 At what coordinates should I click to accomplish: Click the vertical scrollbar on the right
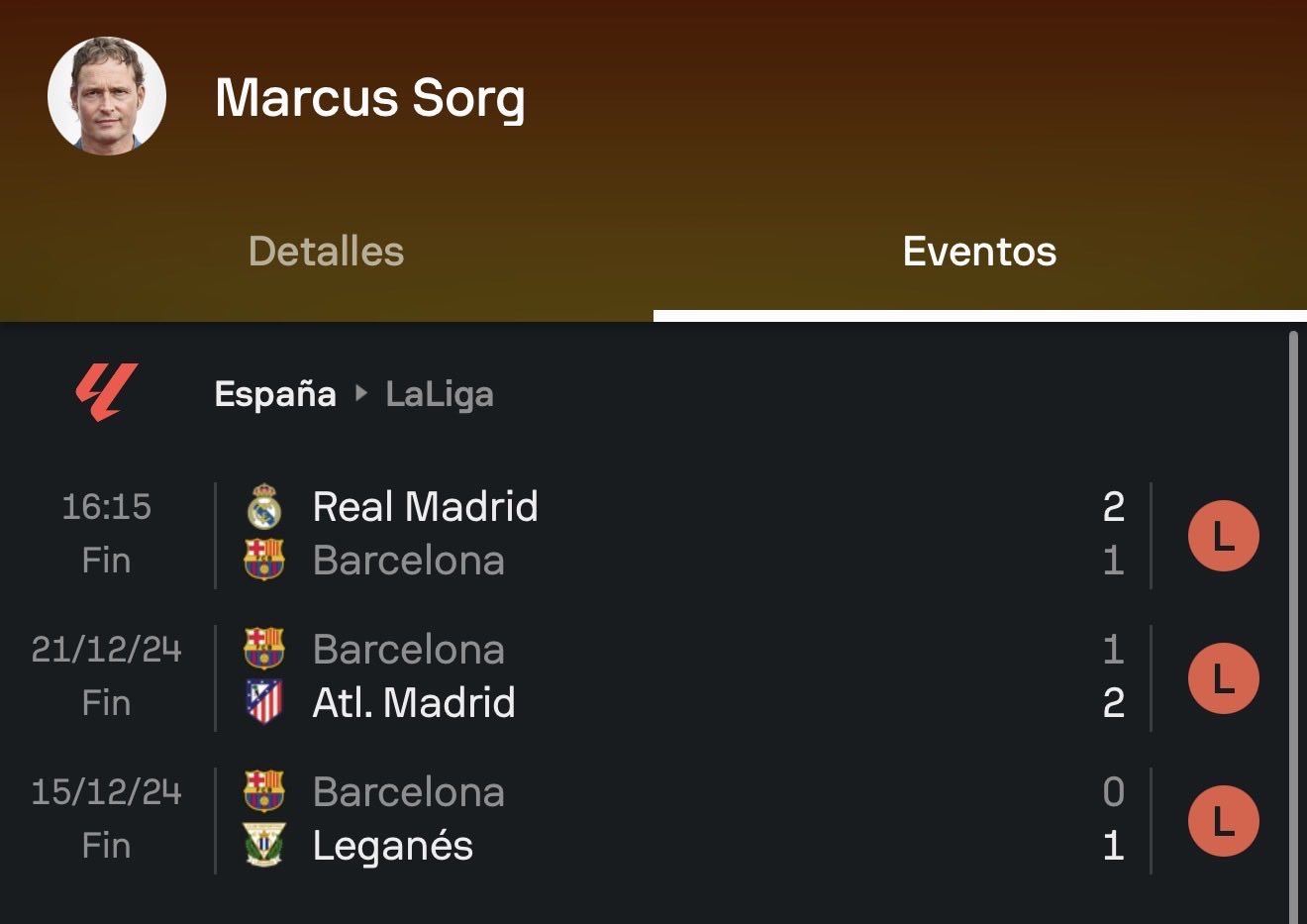coord(1293,624)
